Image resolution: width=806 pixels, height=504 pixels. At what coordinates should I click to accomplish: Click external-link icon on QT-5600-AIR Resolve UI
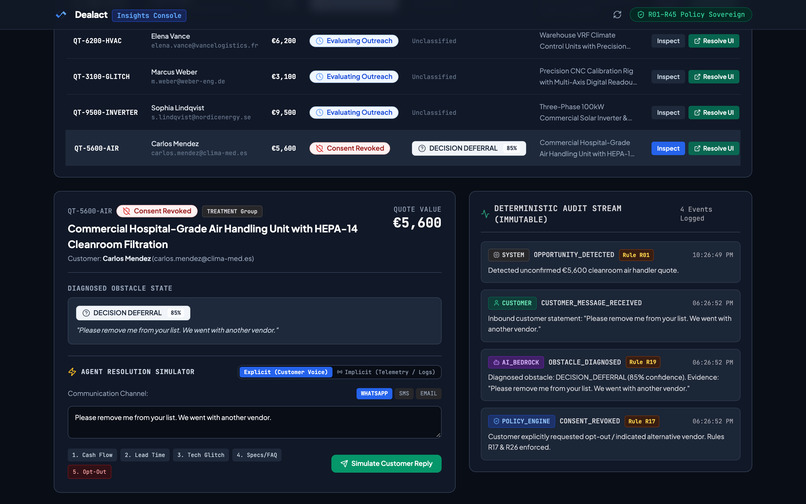click(697, 149)
